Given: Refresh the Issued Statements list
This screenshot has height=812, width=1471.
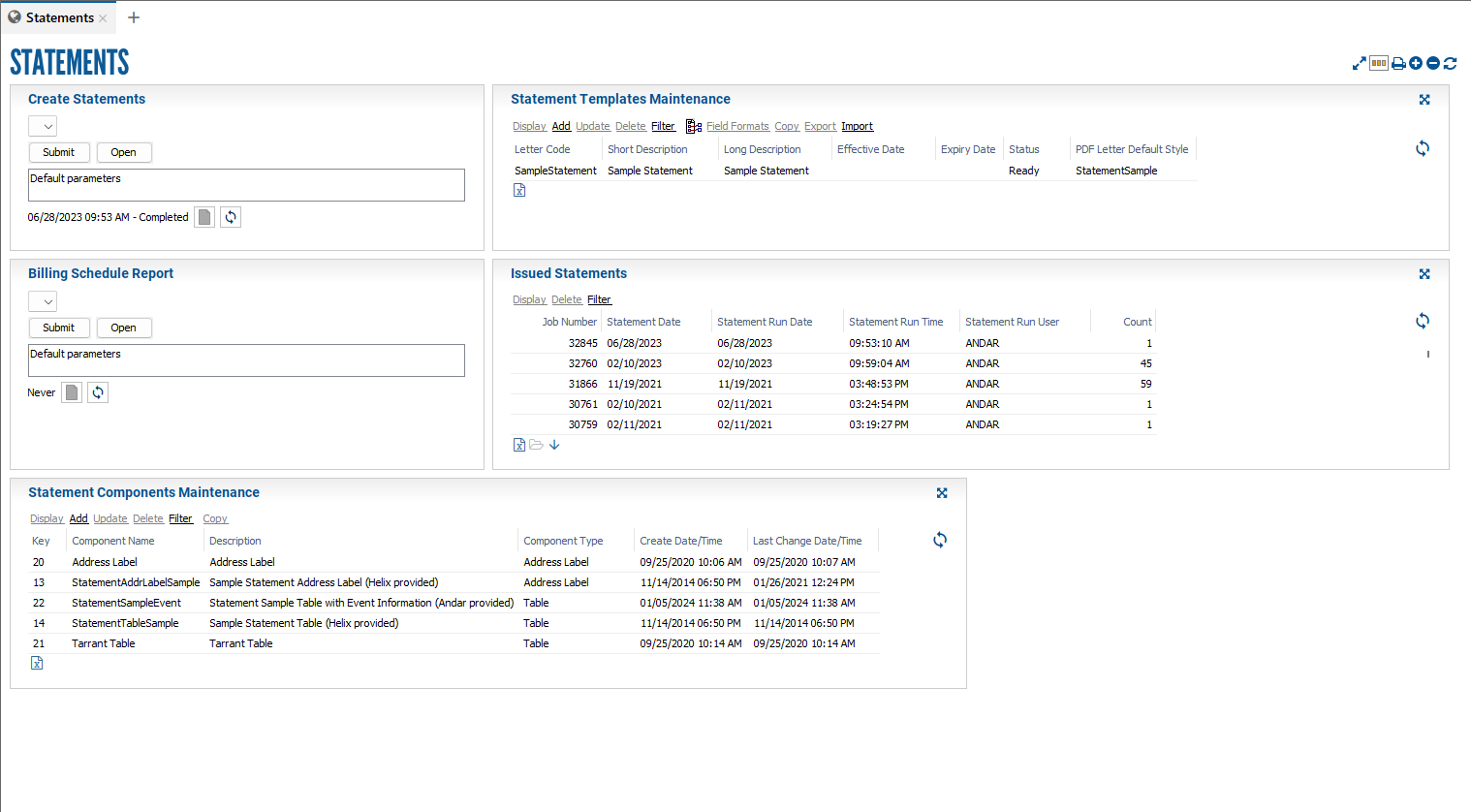Looking at the screenshot, I should (1423, 321).
